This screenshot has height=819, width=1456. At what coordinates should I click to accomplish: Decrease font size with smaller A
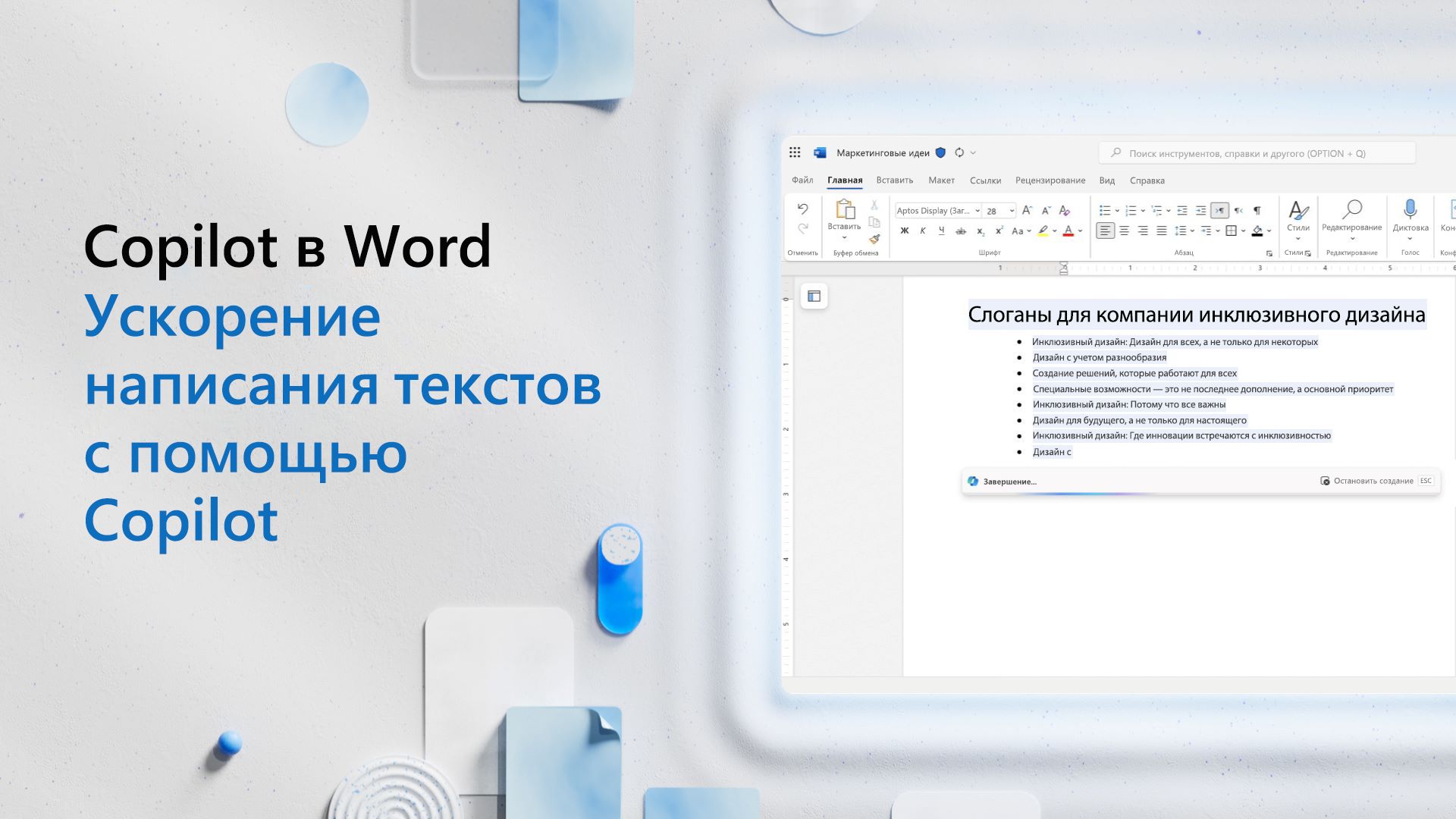click(1046, 210)
